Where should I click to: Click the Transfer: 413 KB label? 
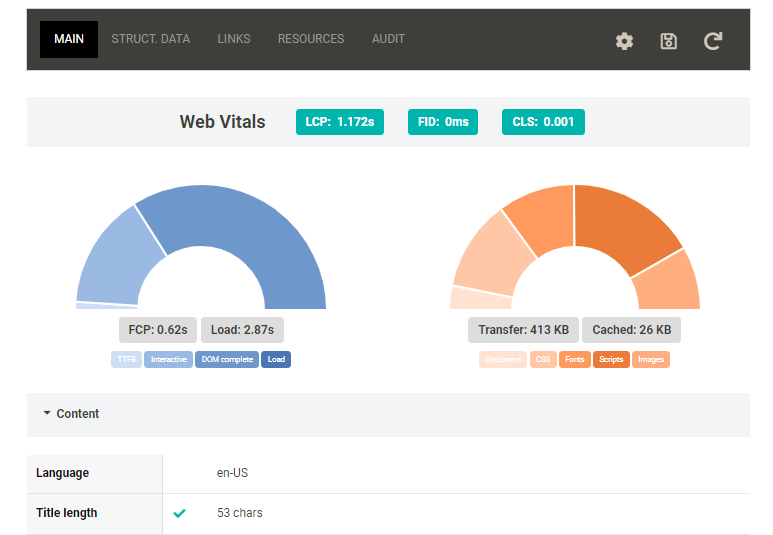(524, 330)
